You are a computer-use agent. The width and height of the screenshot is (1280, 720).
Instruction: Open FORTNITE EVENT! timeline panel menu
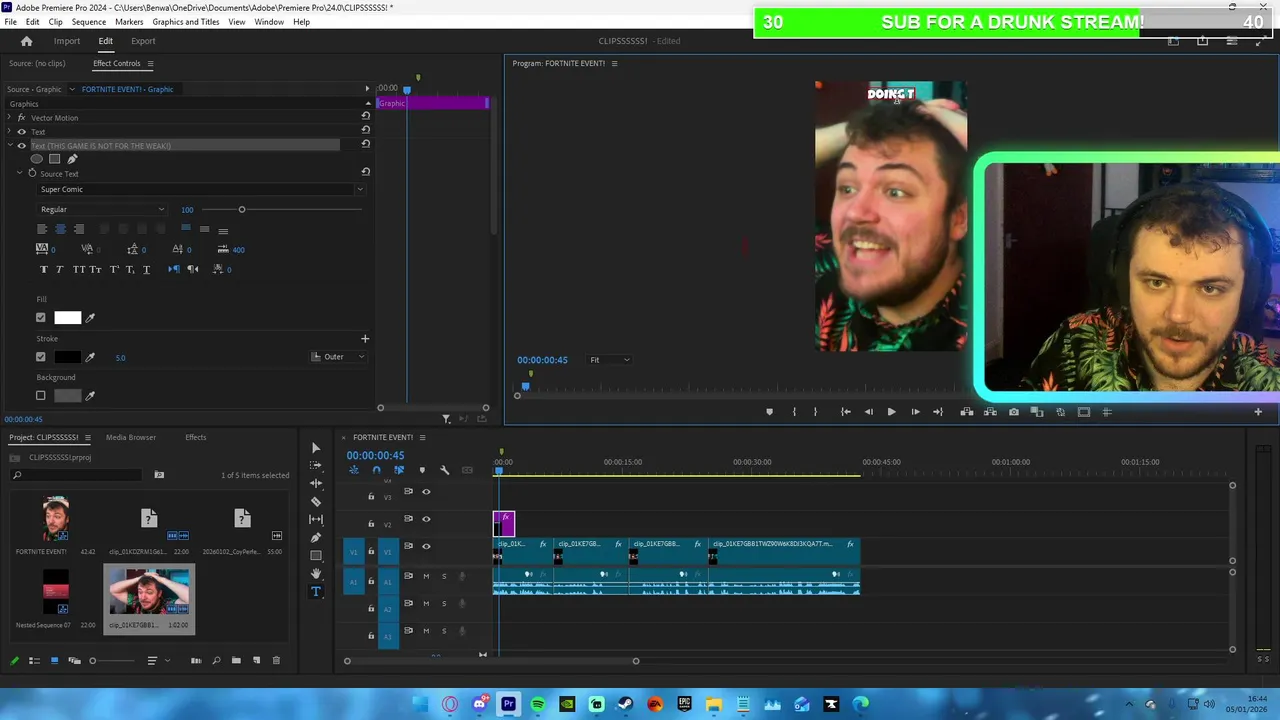point(422,437)
